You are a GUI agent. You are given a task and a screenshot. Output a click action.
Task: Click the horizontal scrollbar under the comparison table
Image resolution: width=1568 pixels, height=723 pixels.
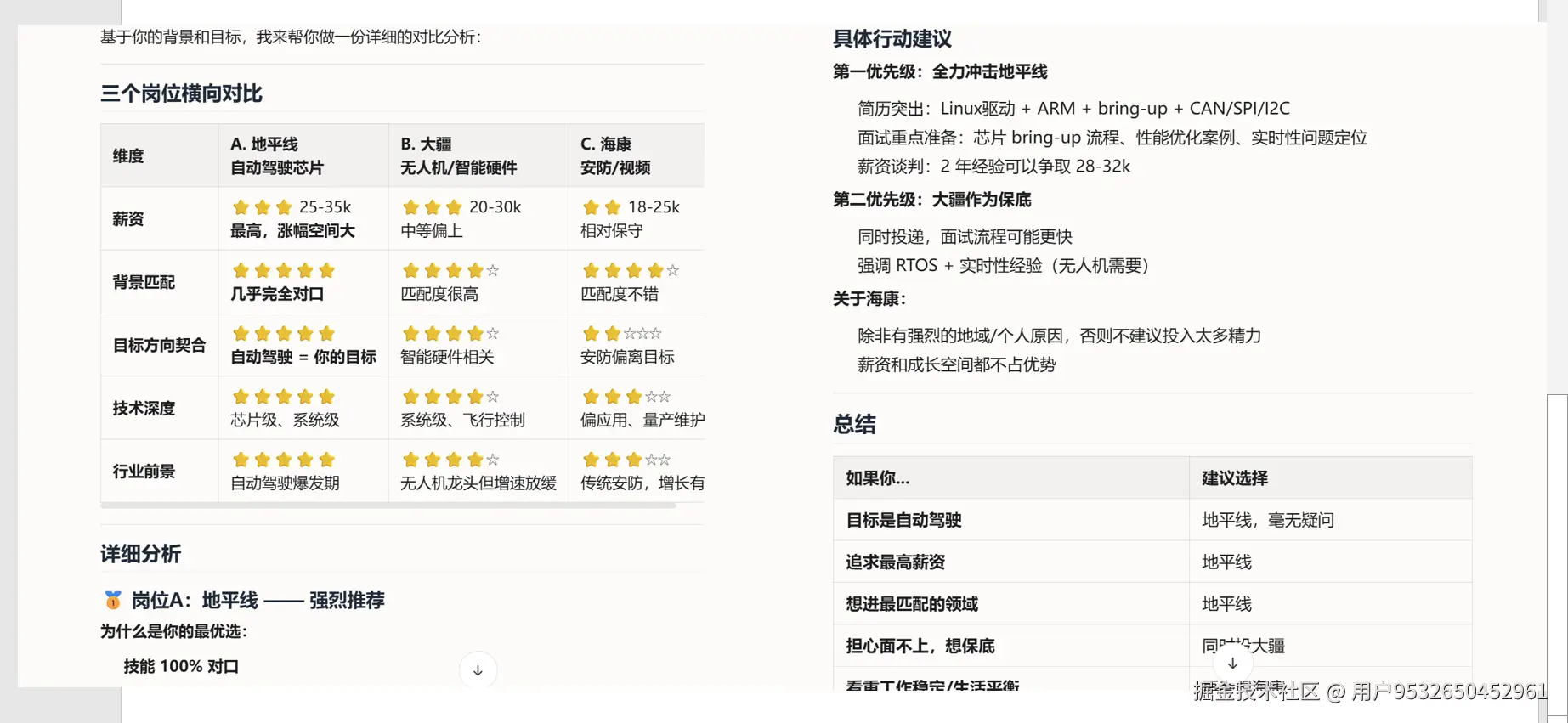pos(388,506)
